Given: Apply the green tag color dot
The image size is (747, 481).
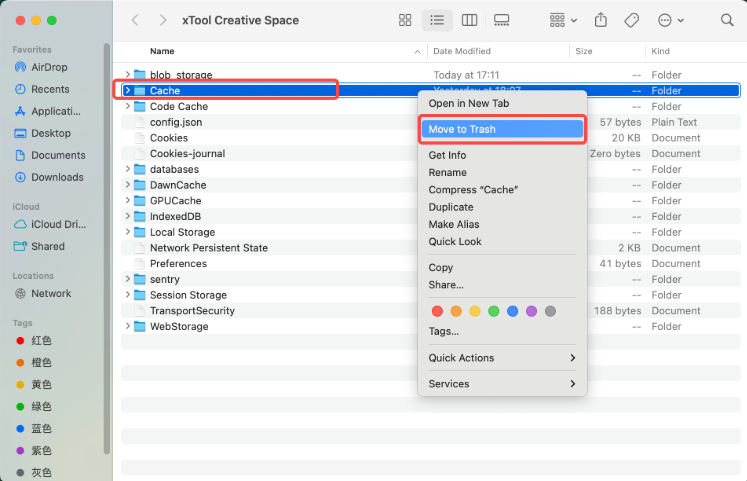Looking at the screenshot, I should point(494,311).
